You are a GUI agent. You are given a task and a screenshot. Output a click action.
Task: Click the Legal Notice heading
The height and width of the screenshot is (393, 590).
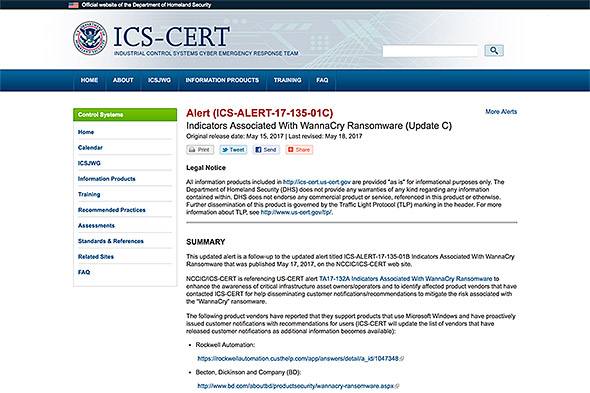(x=206, y=168)
